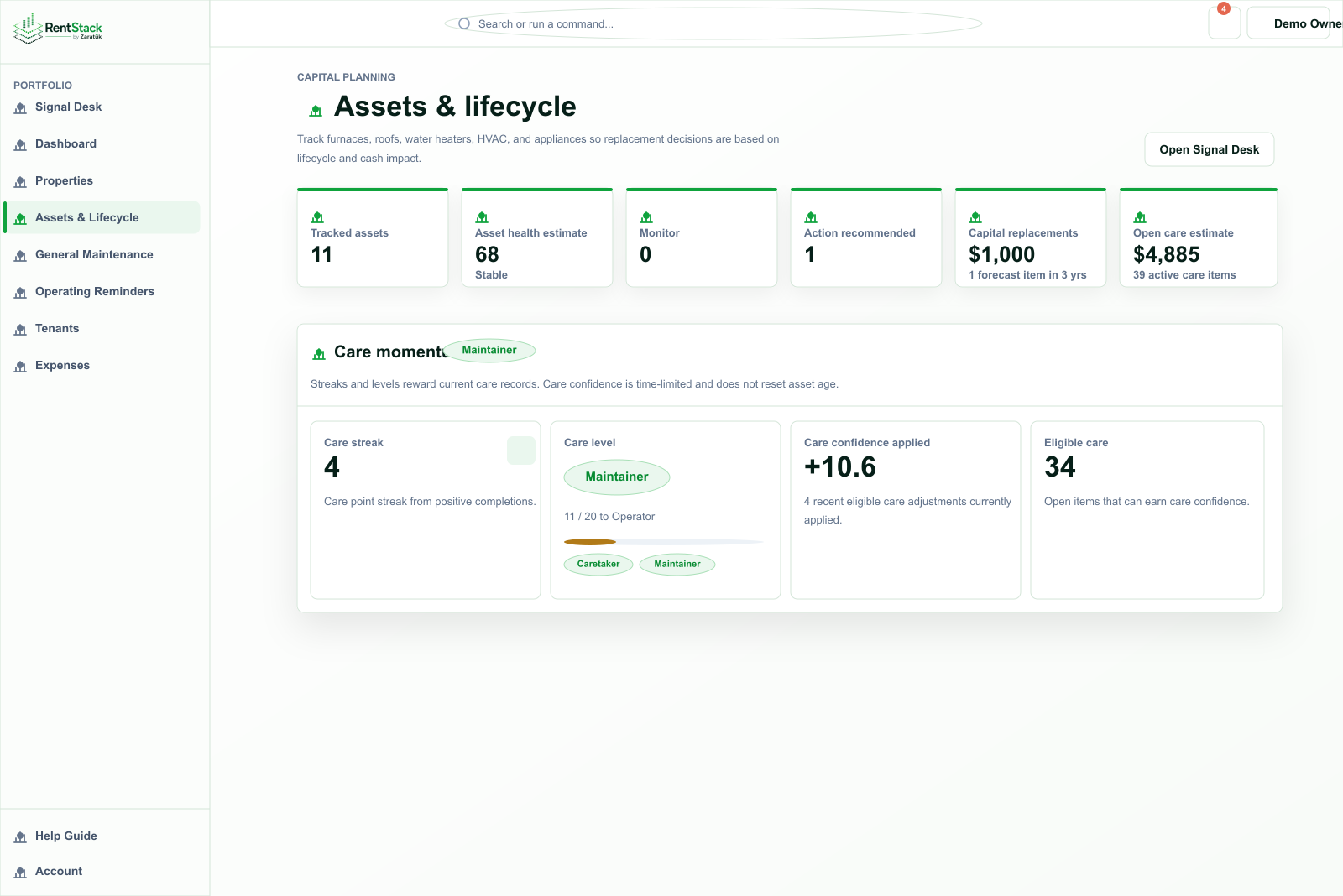Click the Action recommended card icon
Image resolution: width=1343 pixels, height=896 pixels.
811,217
